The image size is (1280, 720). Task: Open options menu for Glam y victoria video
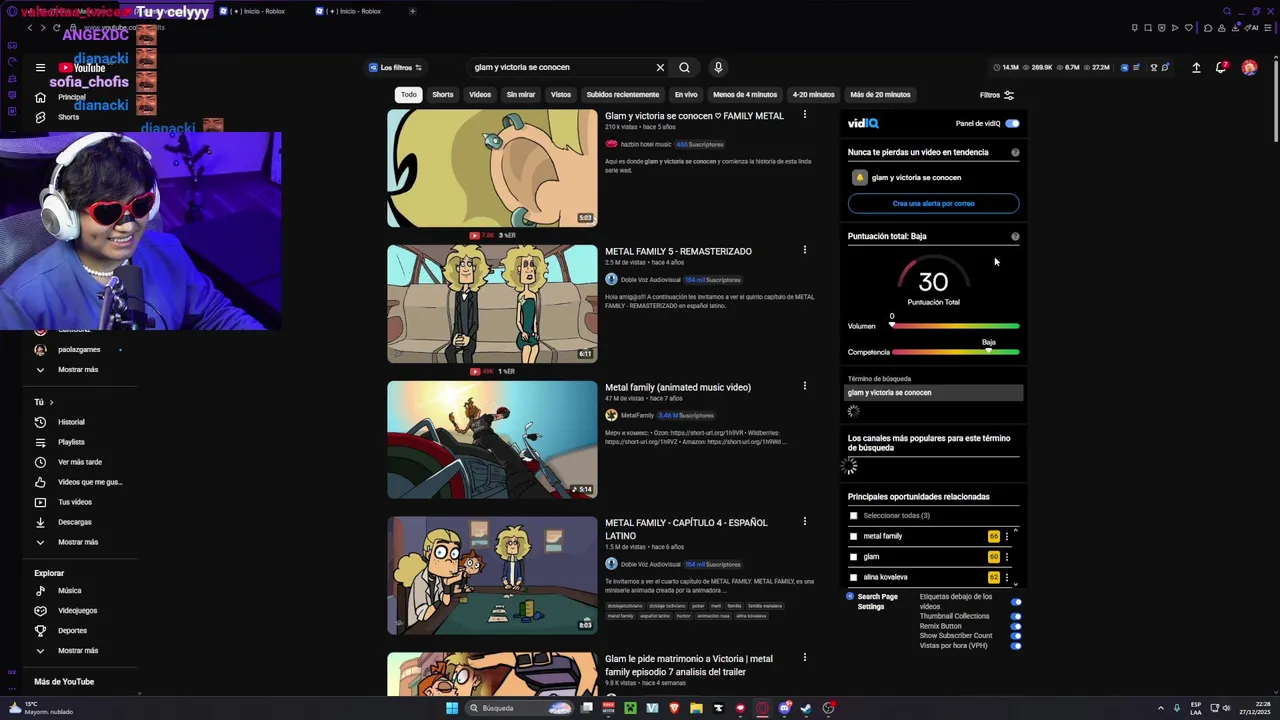804,115
